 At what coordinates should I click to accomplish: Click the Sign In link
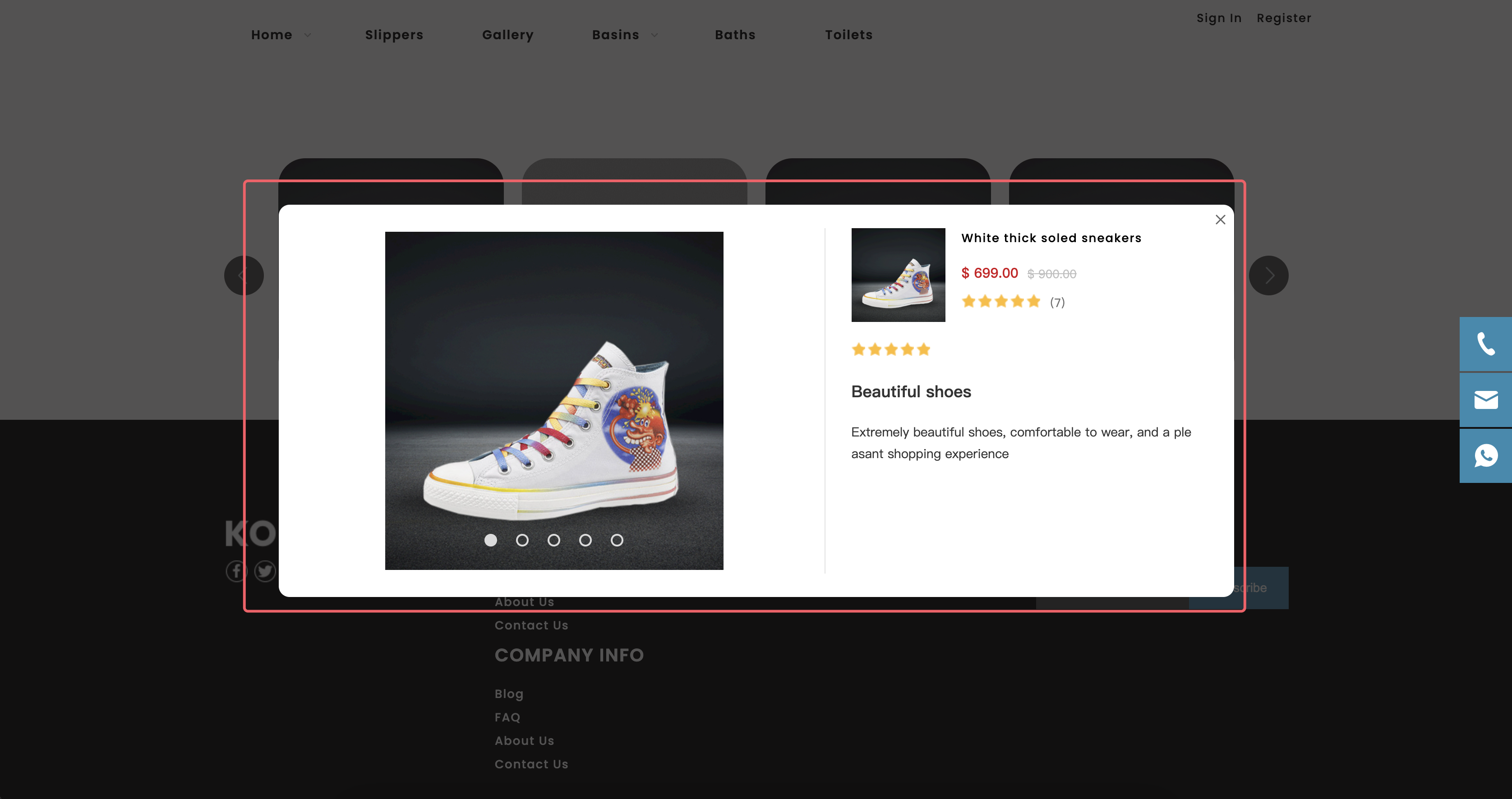pyautogui.click(x=1218, y=18)
